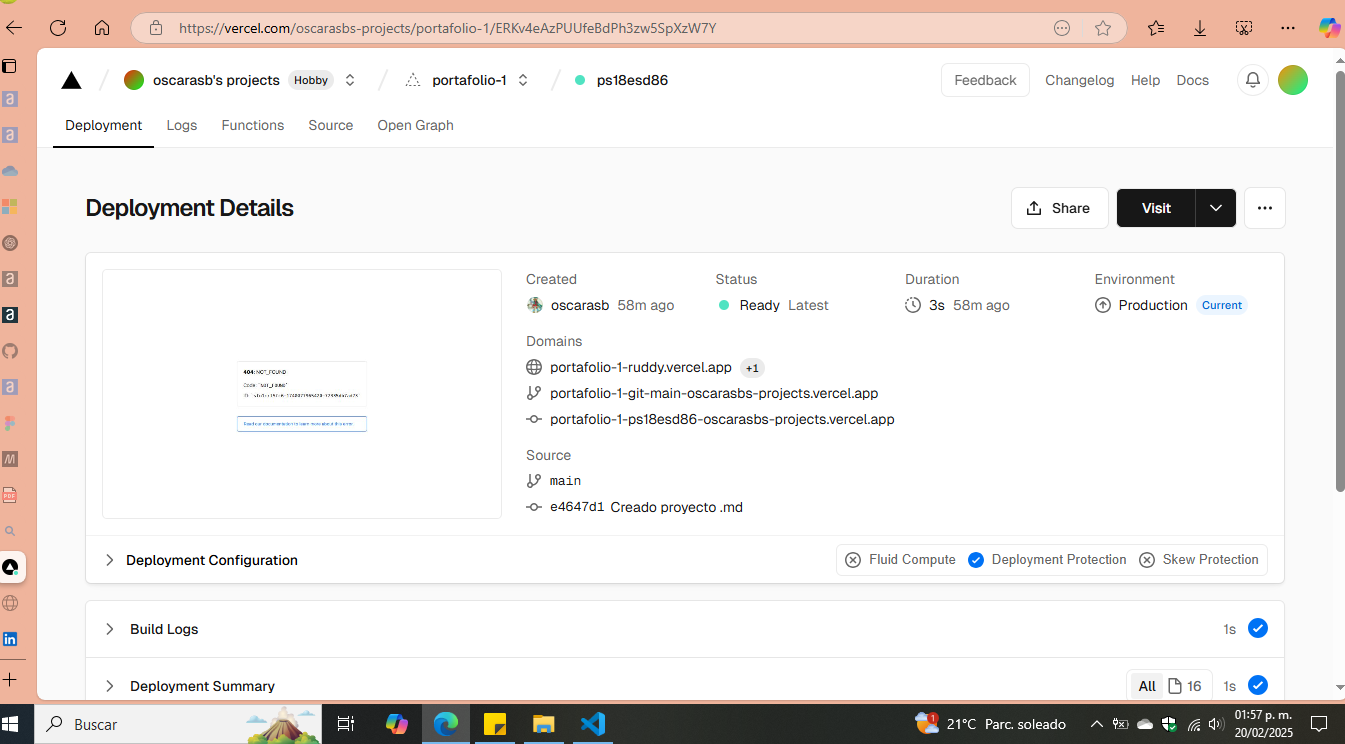Click the page vertical scrollbar

tap(1339, 280)
